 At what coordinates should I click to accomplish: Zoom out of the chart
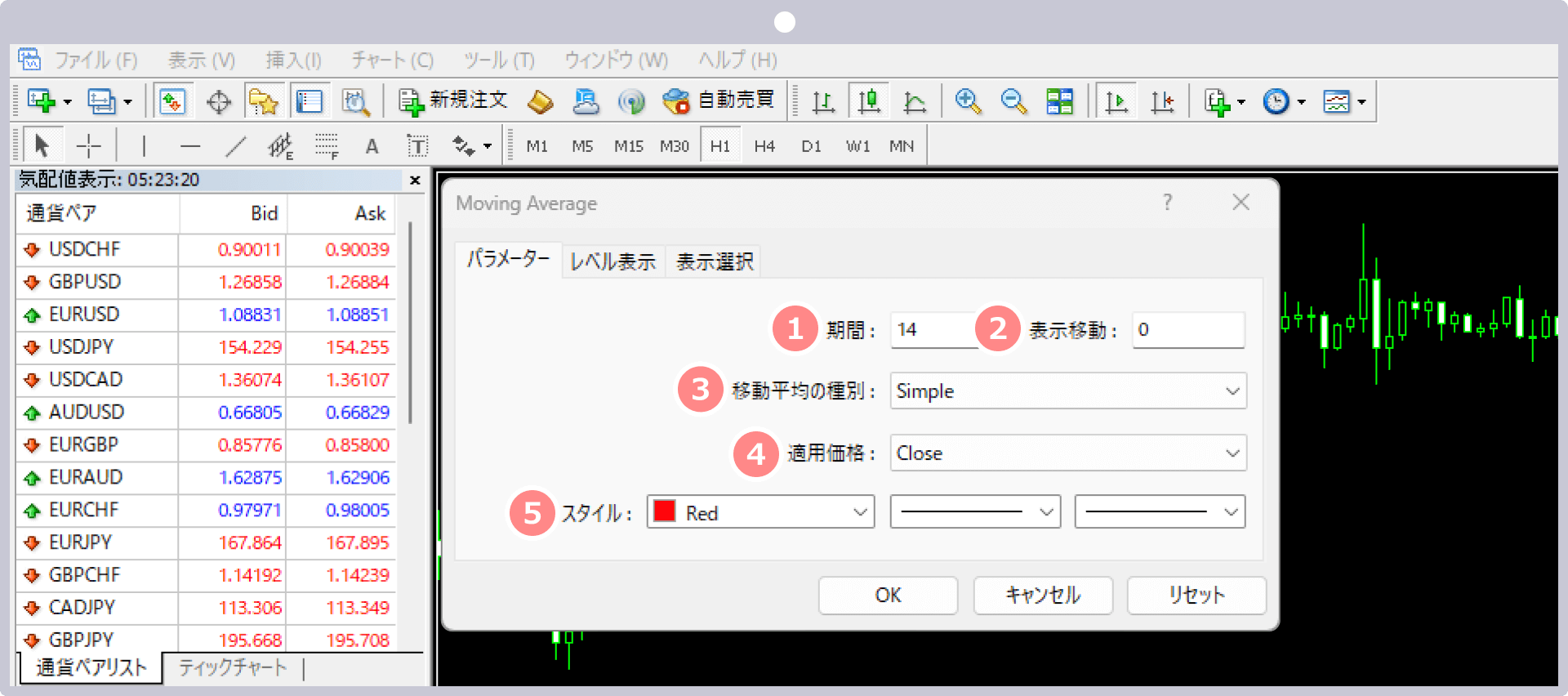1013,101
